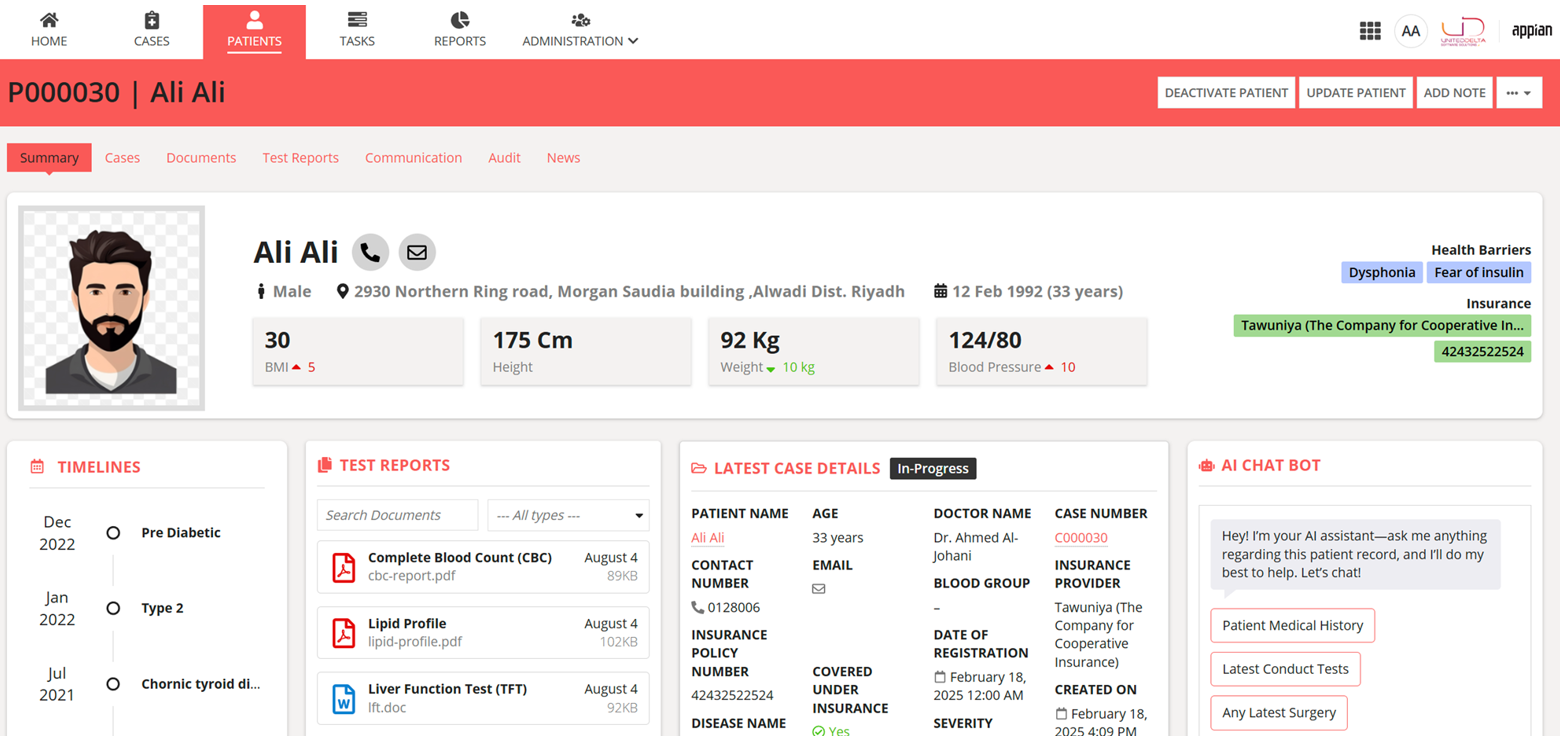Open the Communication tab
The image size is (1560, 736).
(413, 158)
